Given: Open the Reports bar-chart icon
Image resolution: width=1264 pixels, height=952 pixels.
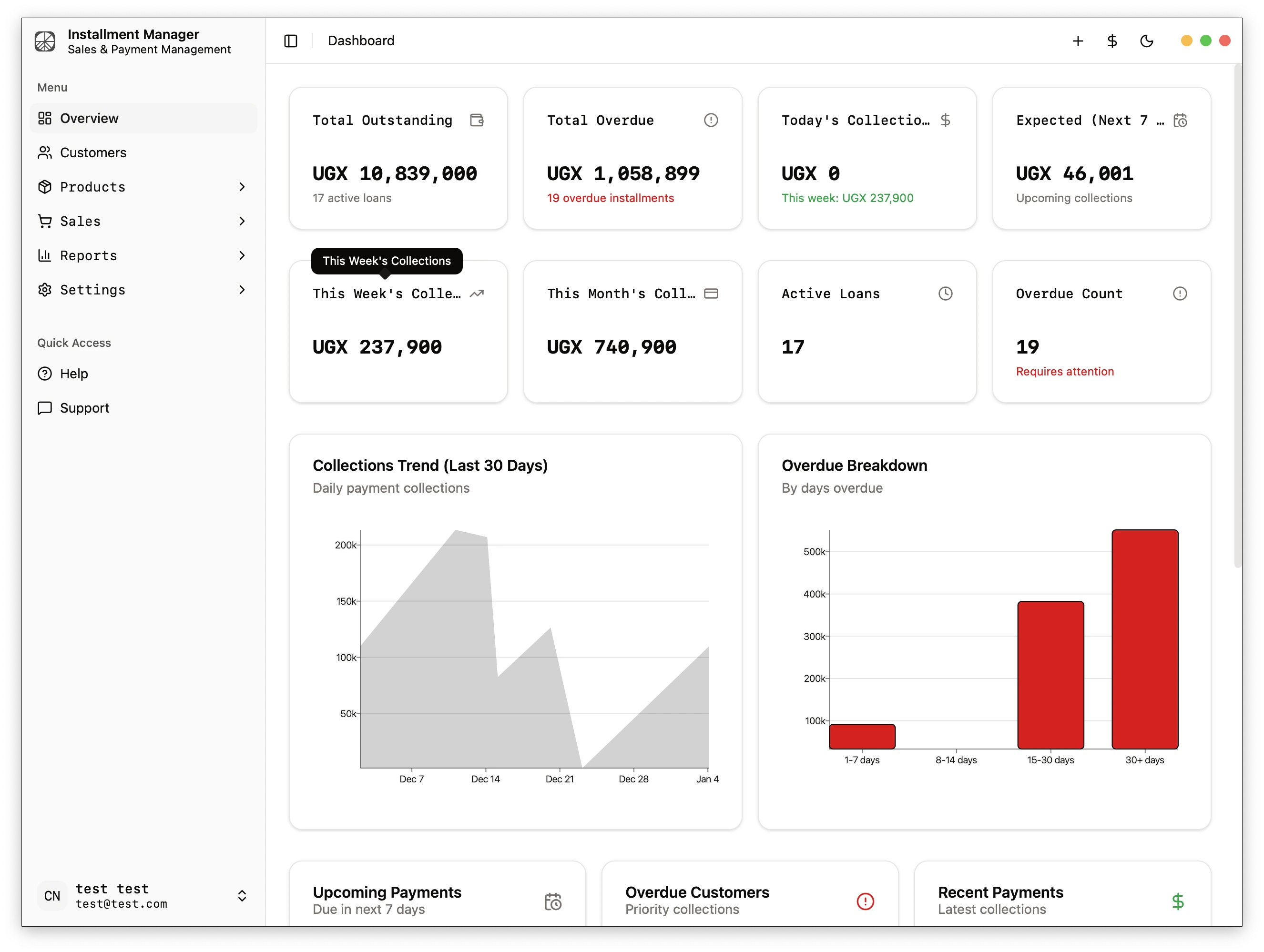Looking at the screenshot, I should point(45,255).
